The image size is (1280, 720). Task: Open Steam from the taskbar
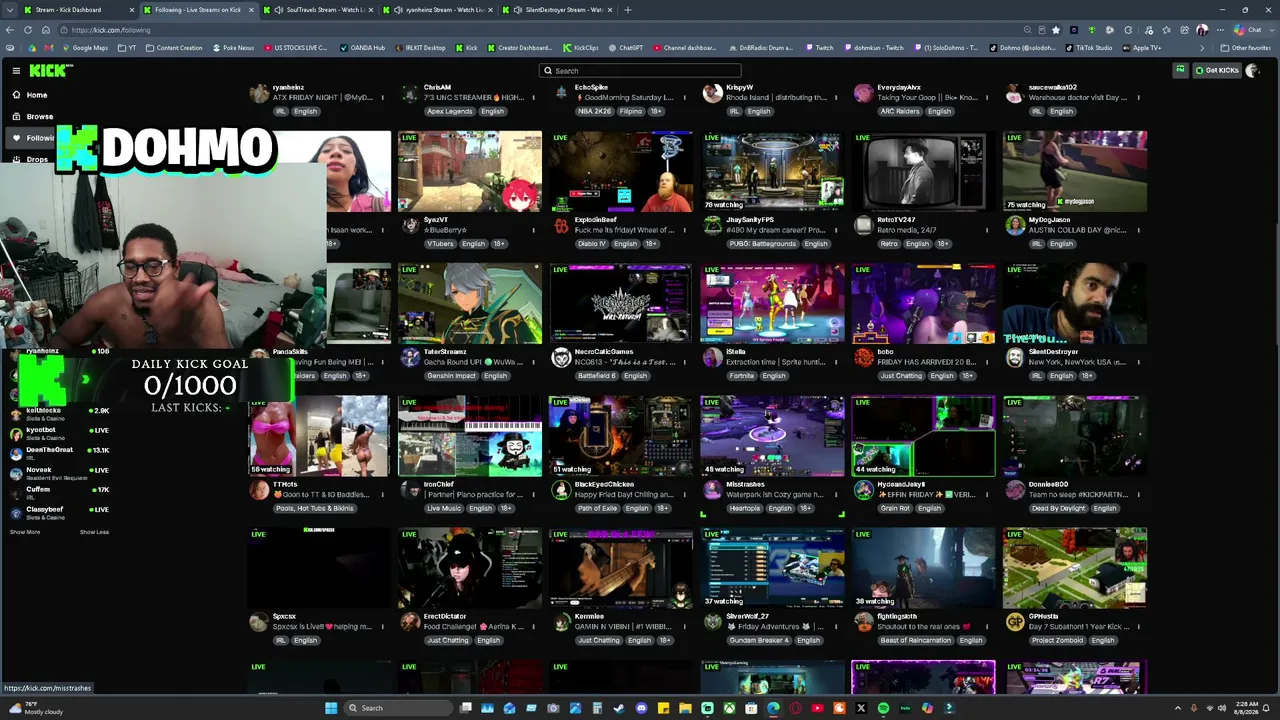(619, 708)
